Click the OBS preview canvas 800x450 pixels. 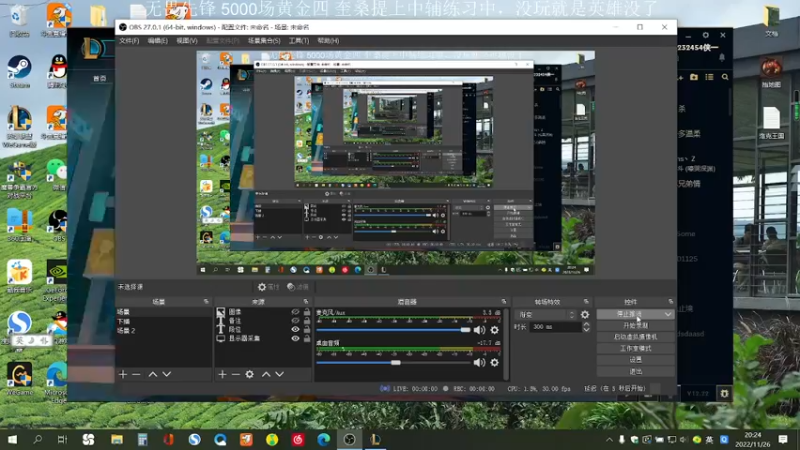click(396, 163)
